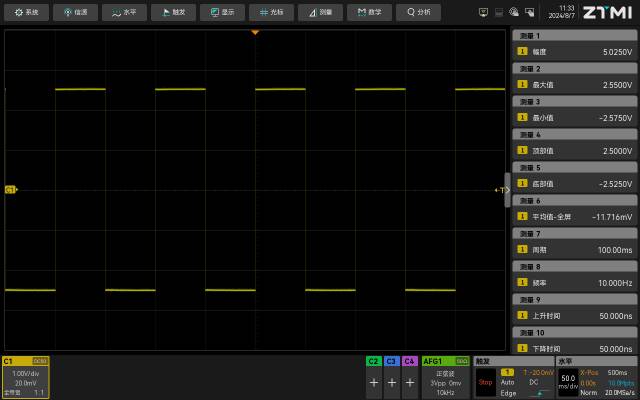Image resolution: width=640 pixels, height=400 pixels.
Task: Open the 信源 source menu
Action: tap(76, 12)
